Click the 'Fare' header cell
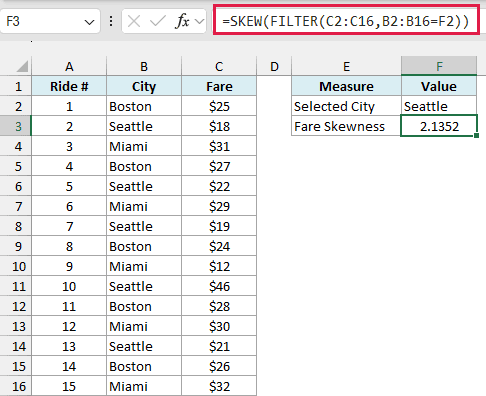Image resolution: width=486 pixels, height=396 pixels. pyautogui.click(x=219, y=86)
